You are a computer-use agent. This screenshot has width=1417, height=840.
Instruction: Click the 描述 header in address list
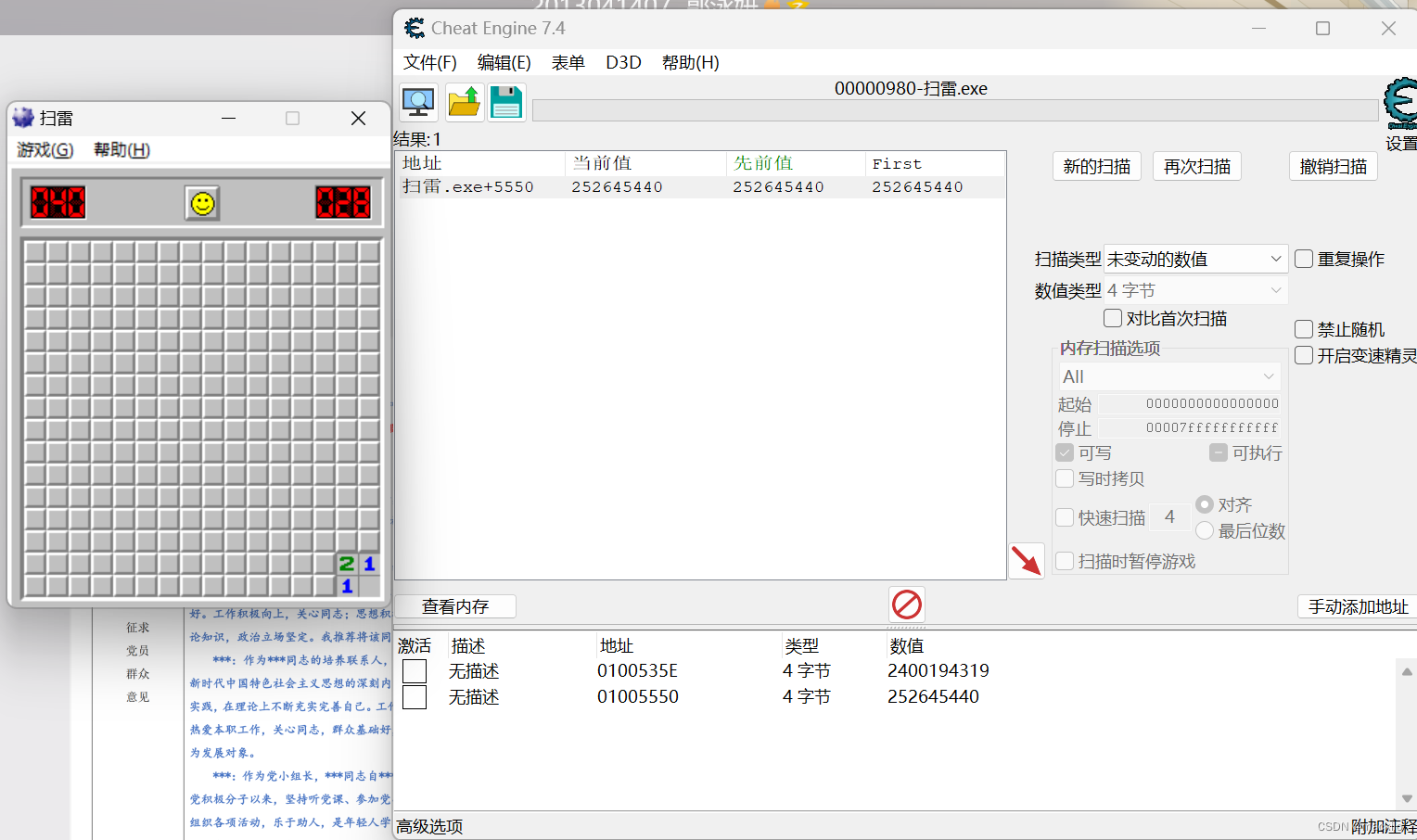pyautogui.click(x=468, y=645)
